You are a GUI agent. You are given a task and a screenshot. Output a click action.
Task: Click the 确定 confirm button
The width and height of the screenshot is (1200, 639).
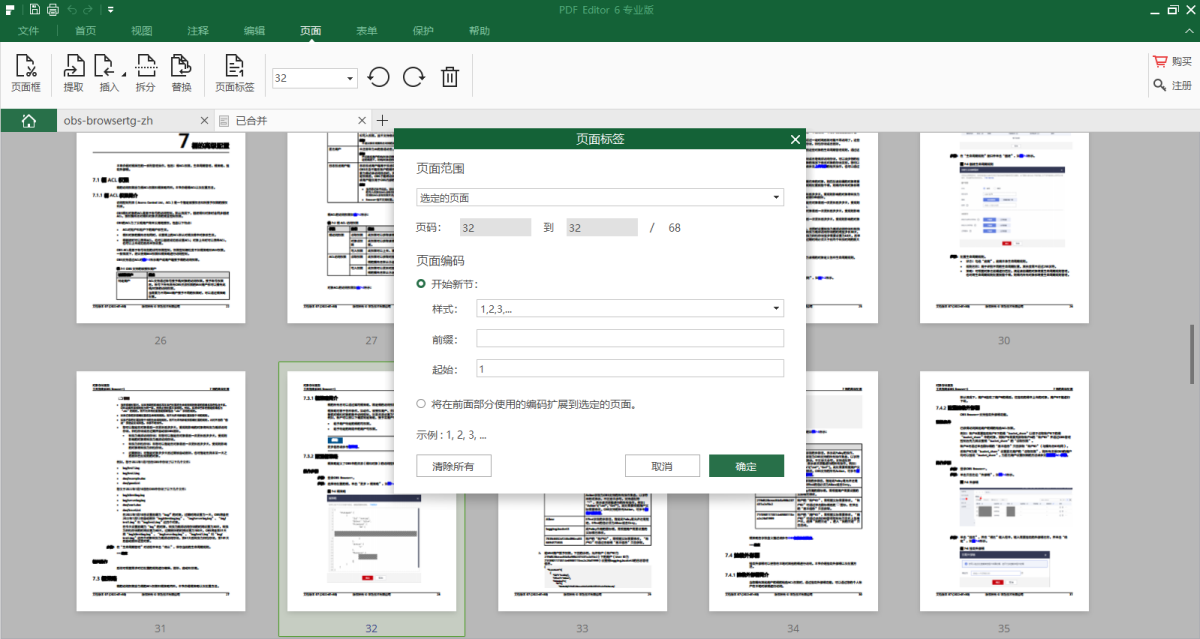click(746, 465)
